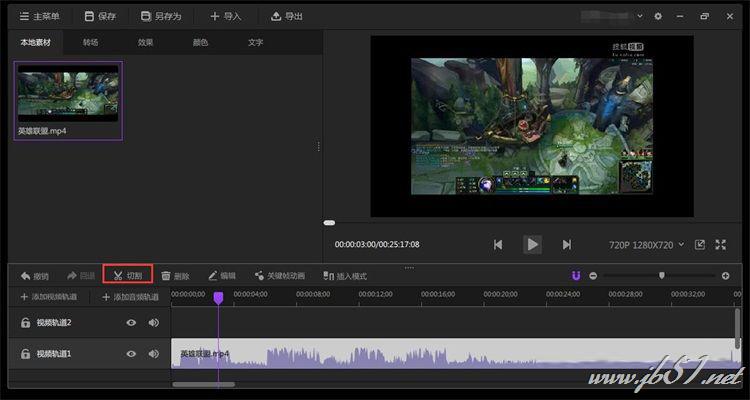Click the timeline zoom slider handle

[x=661, y=275]
